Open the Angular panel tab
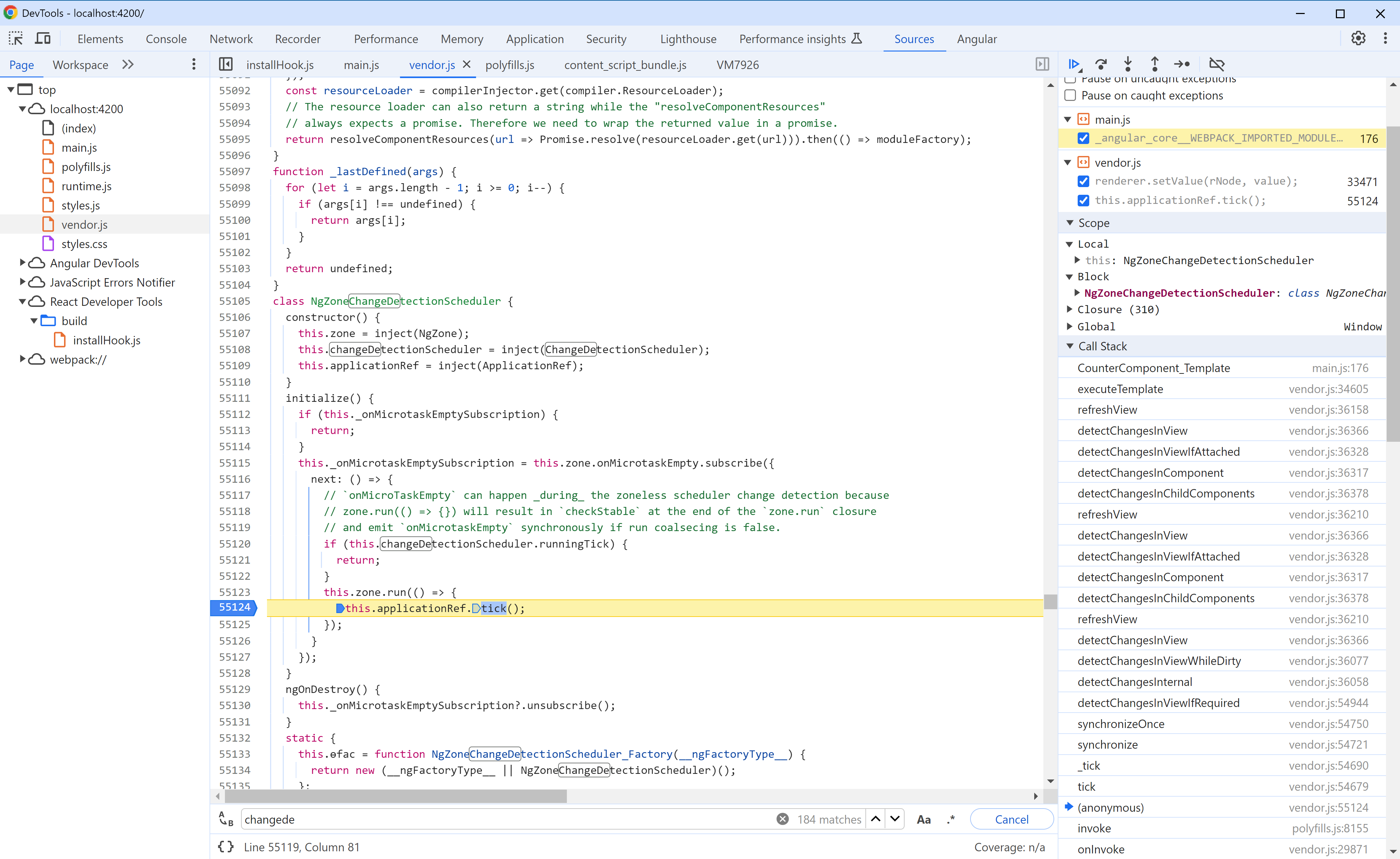This screenshot has width=1400, height=859. pos(977,39)
